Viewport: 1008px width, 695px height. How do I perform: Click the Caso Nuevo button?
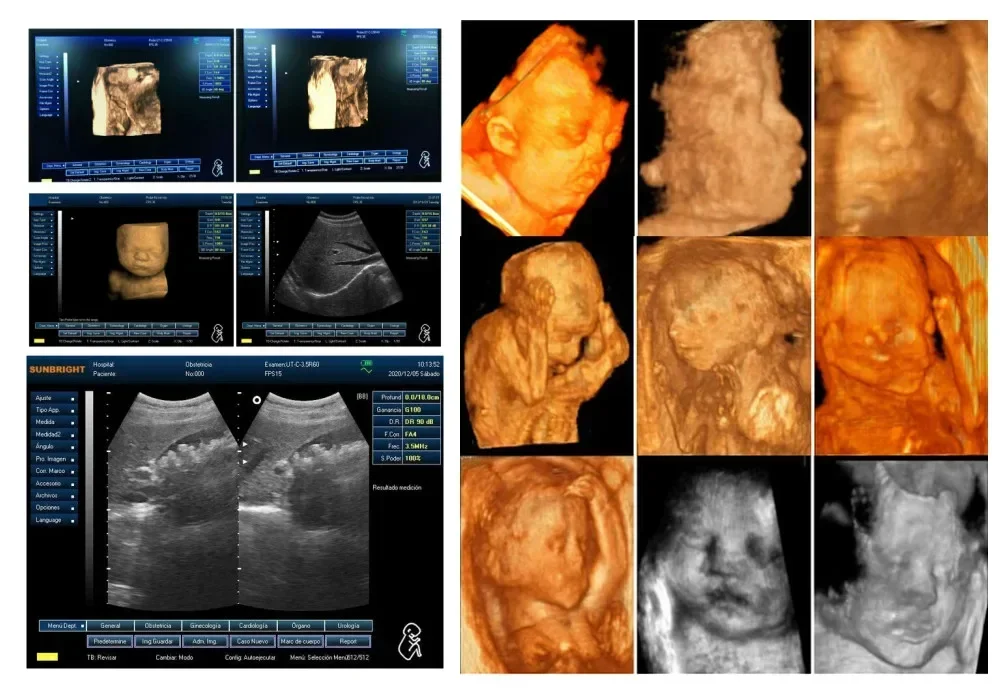pos(253,641)
